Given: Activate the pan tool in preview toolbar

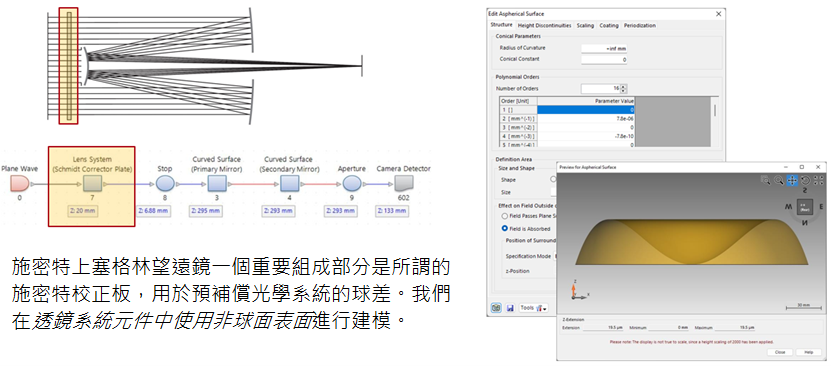Looking at the screenshot, I should pos(792,180).
